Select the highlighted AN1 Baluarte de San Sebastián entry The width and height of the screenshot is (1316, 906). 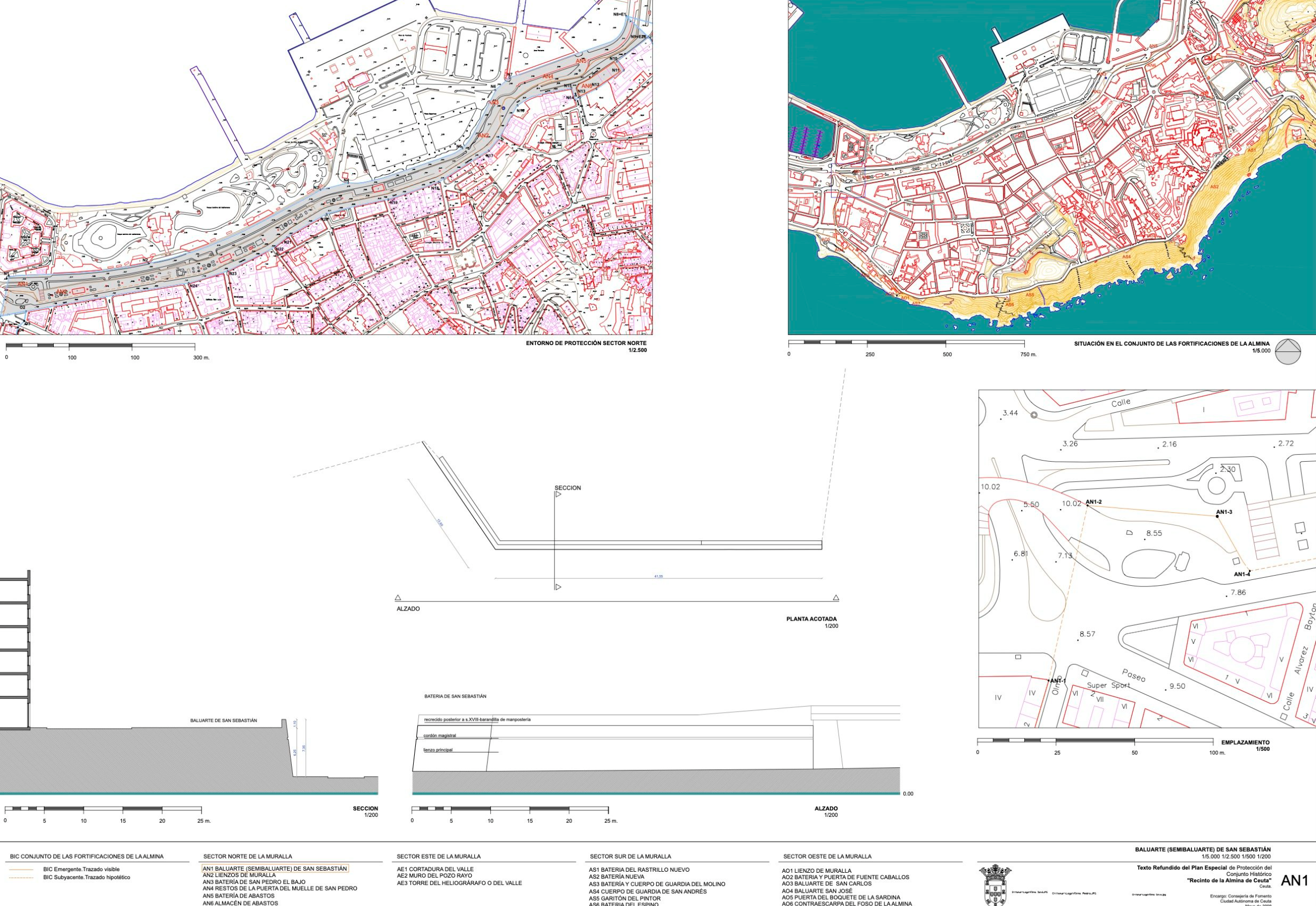tap(275, 869)
